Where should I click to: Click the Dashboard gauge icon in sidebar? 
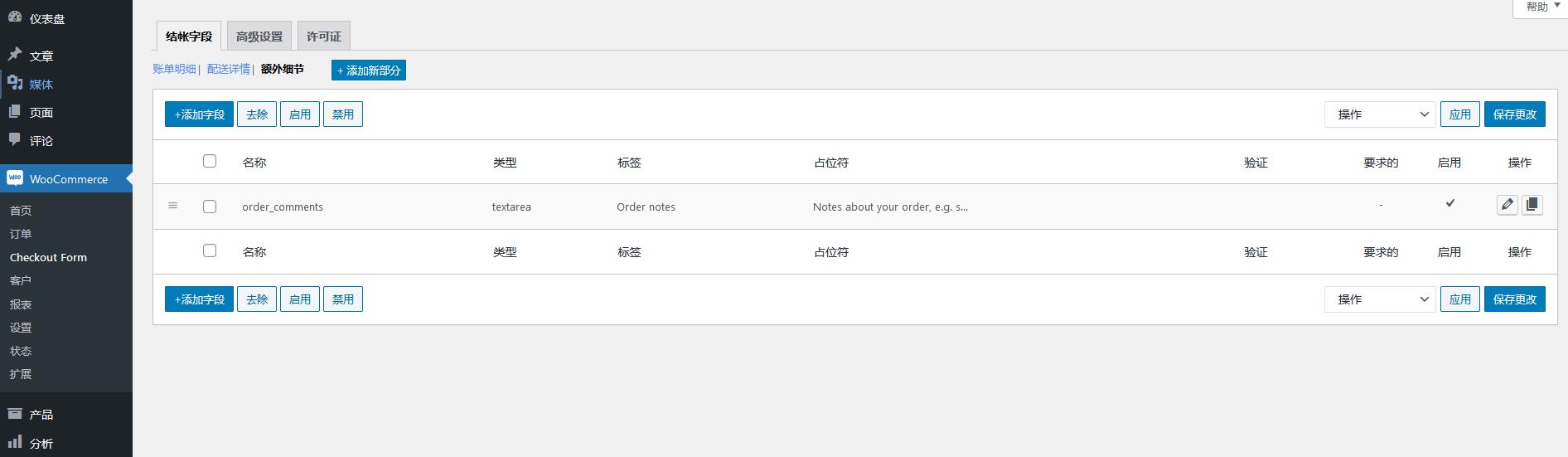(15, 17)
